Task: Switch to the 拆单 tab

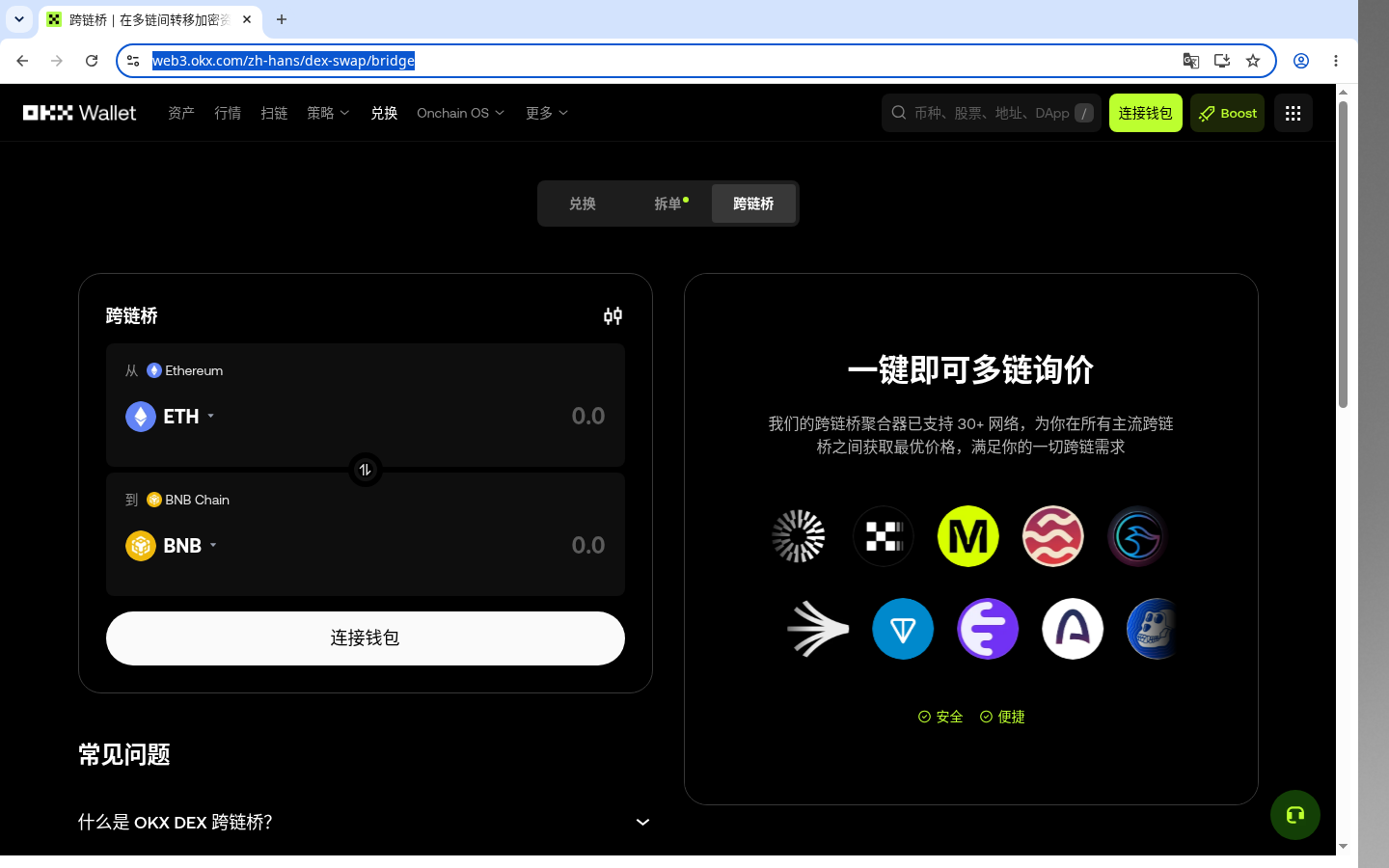Action: (x=667, y=203)
